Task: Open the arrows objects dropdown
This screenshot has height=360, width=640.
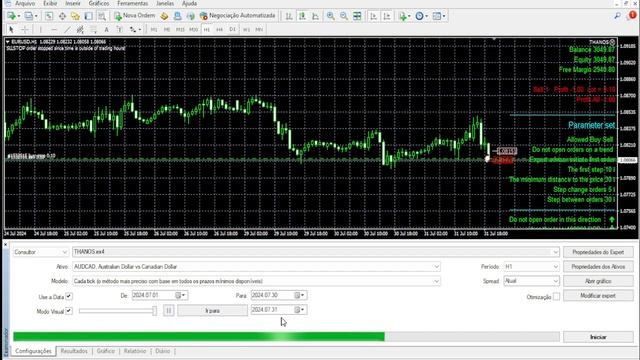Action: click(x=135, y=29)
